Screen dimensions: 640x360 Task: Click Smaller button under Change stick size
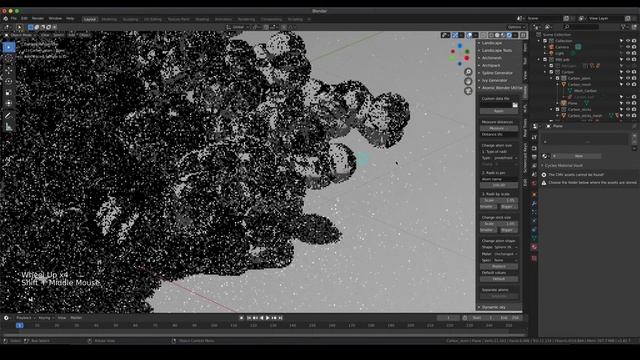489,230
